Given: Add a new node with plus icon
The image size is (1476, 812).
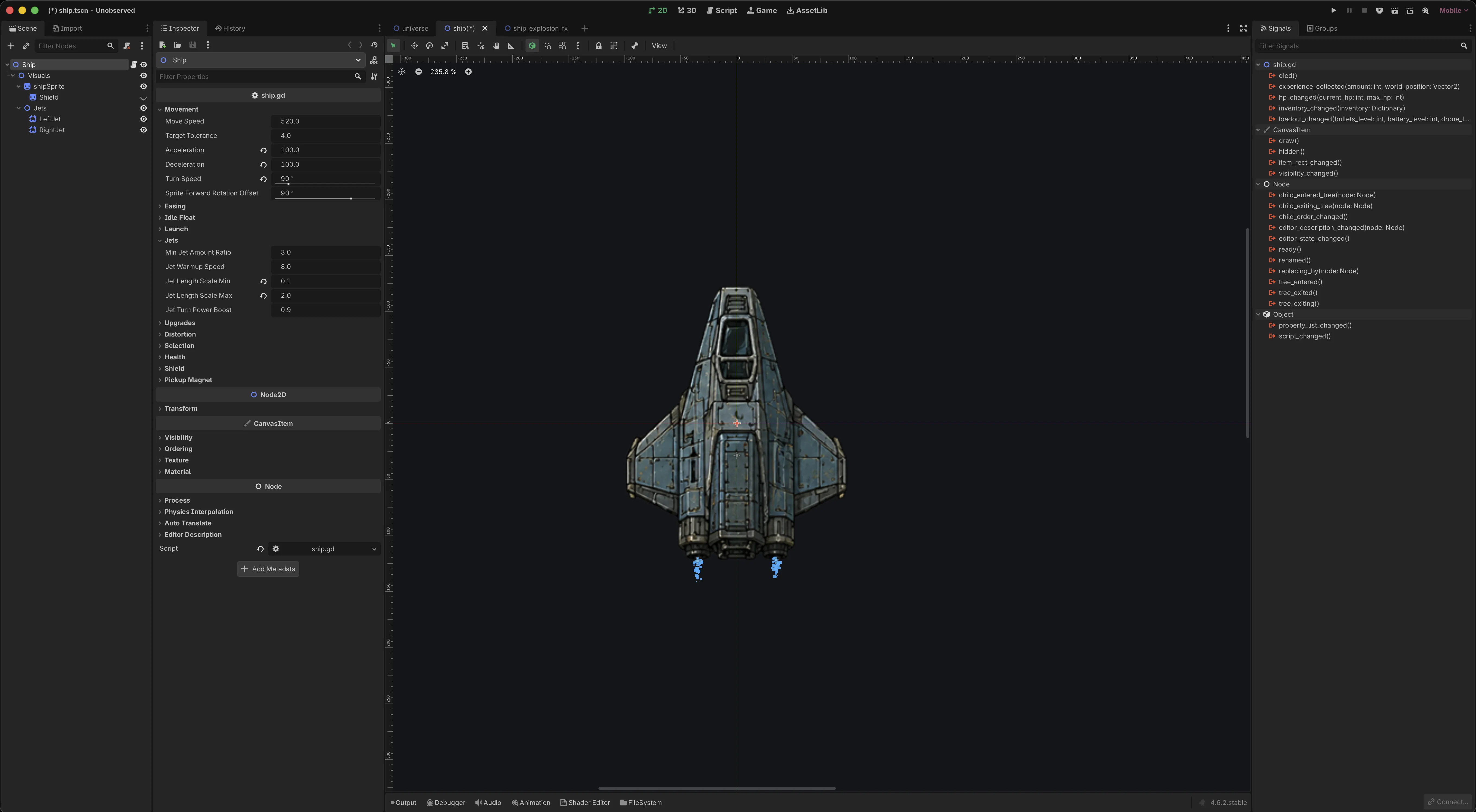Looking at the screenshot, I should click(x=10, y=46).
